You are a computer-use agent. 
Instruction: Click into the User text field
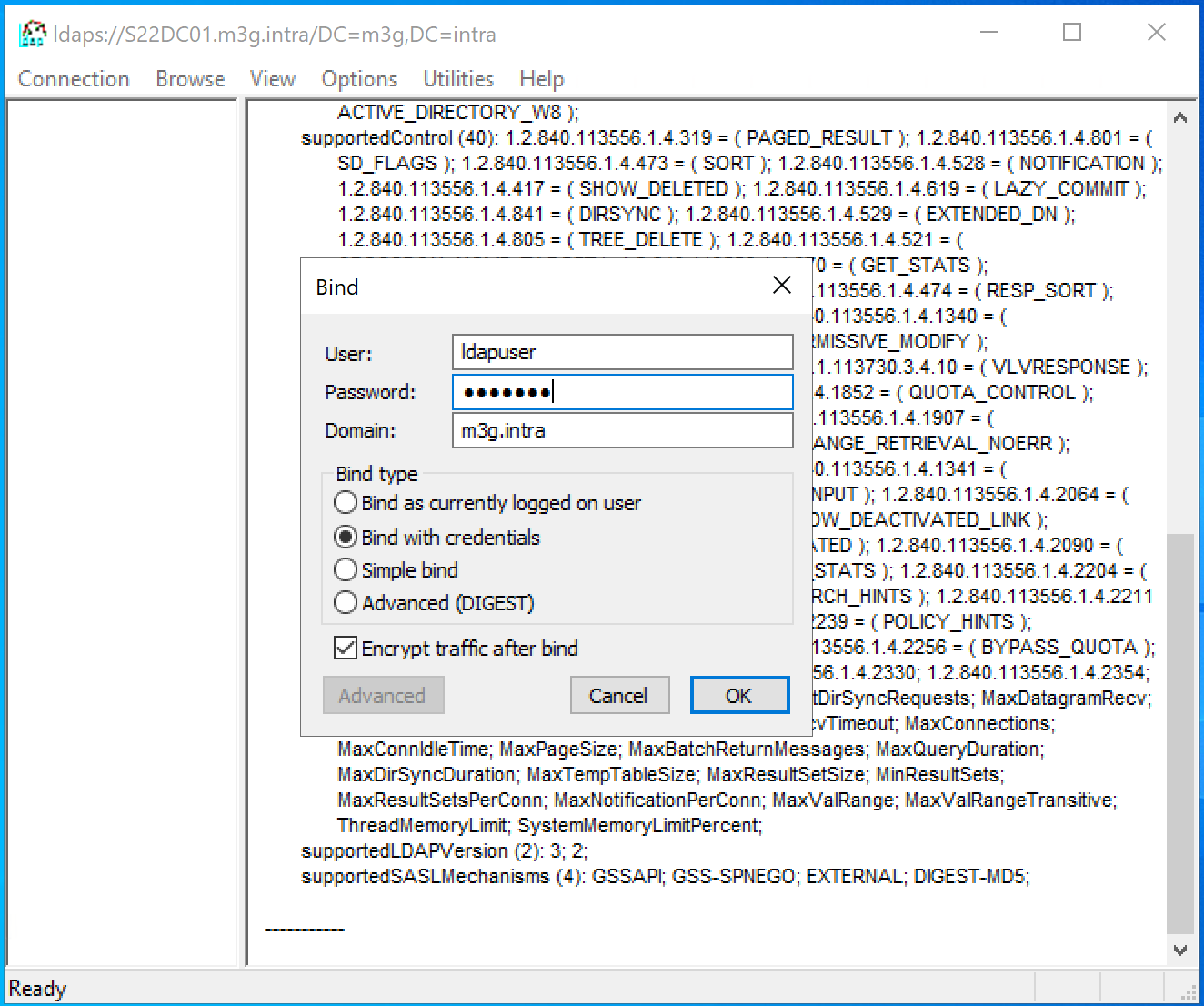click(622, 353)
